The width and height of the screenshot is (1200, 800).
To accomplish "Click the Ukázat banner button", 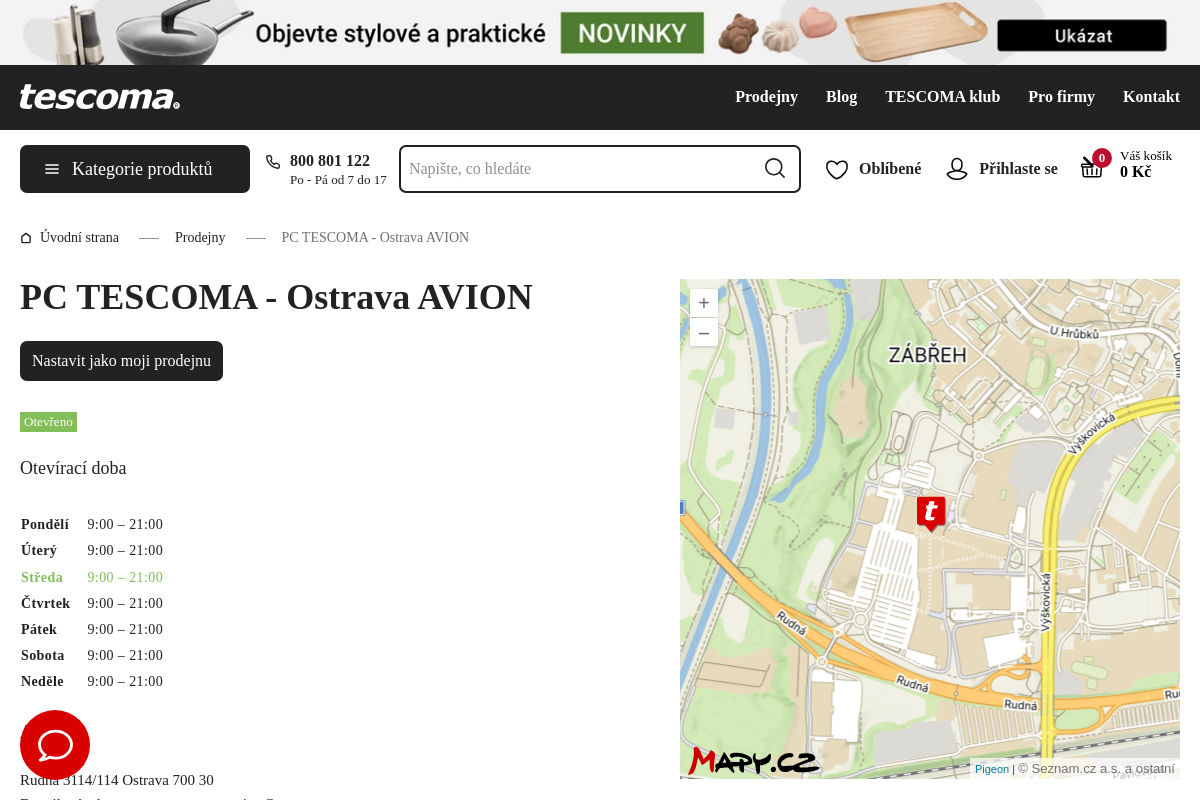I will point(1082,36).
